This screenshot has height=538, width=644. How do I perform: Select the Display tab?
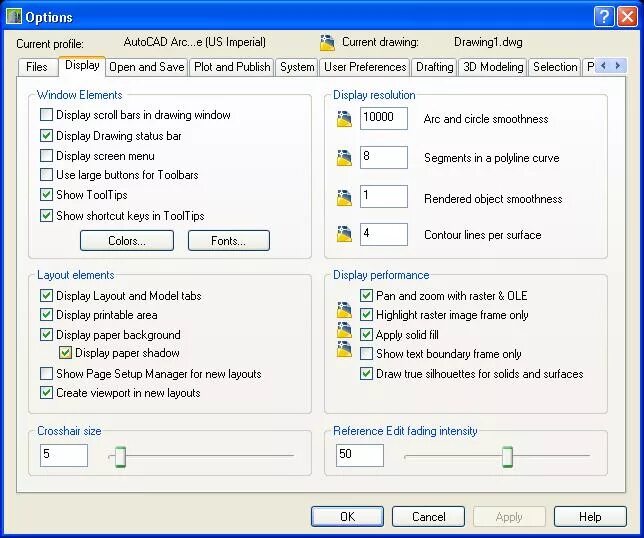point(82,65)
